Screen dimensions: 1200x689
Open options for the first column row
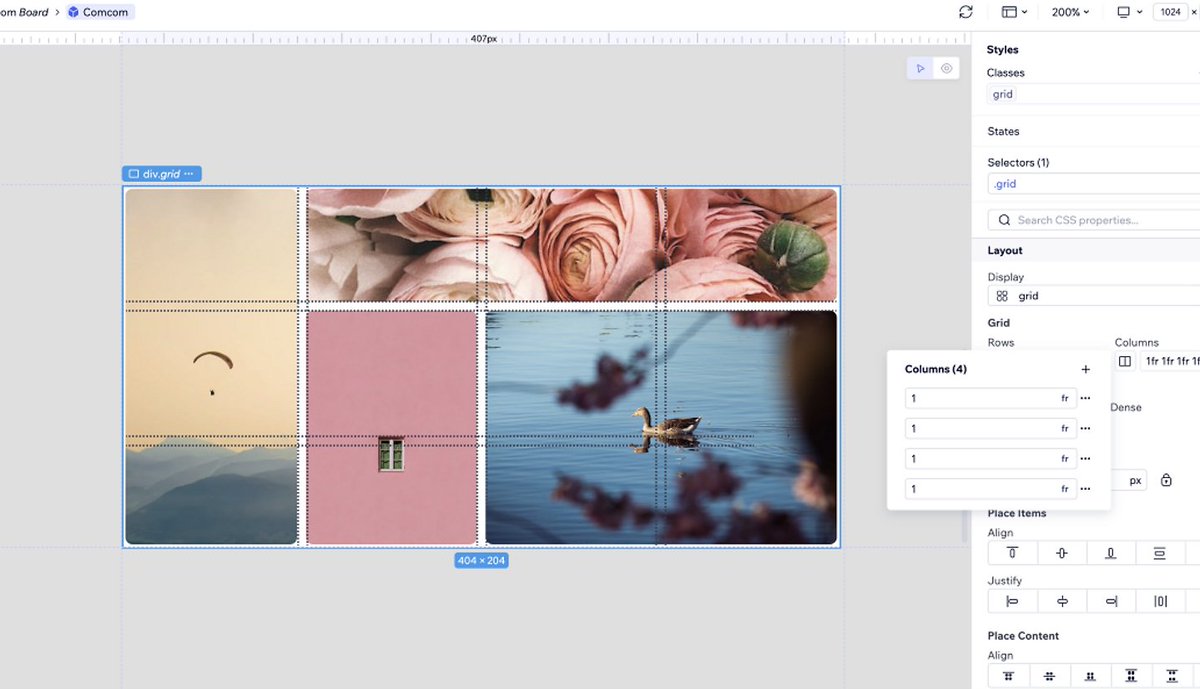1086,398
